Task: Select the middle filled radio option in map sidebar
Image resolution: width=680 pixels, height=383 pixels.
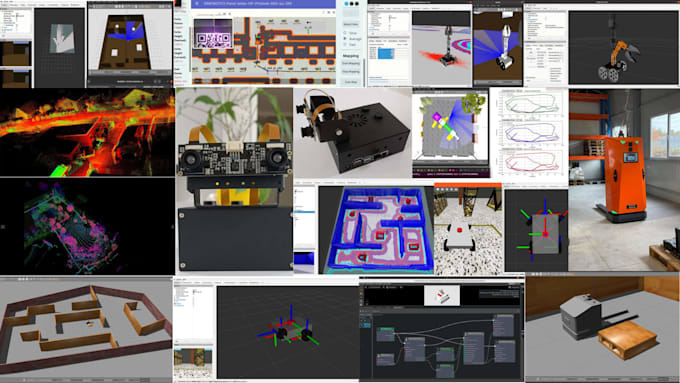Action: 345,39
